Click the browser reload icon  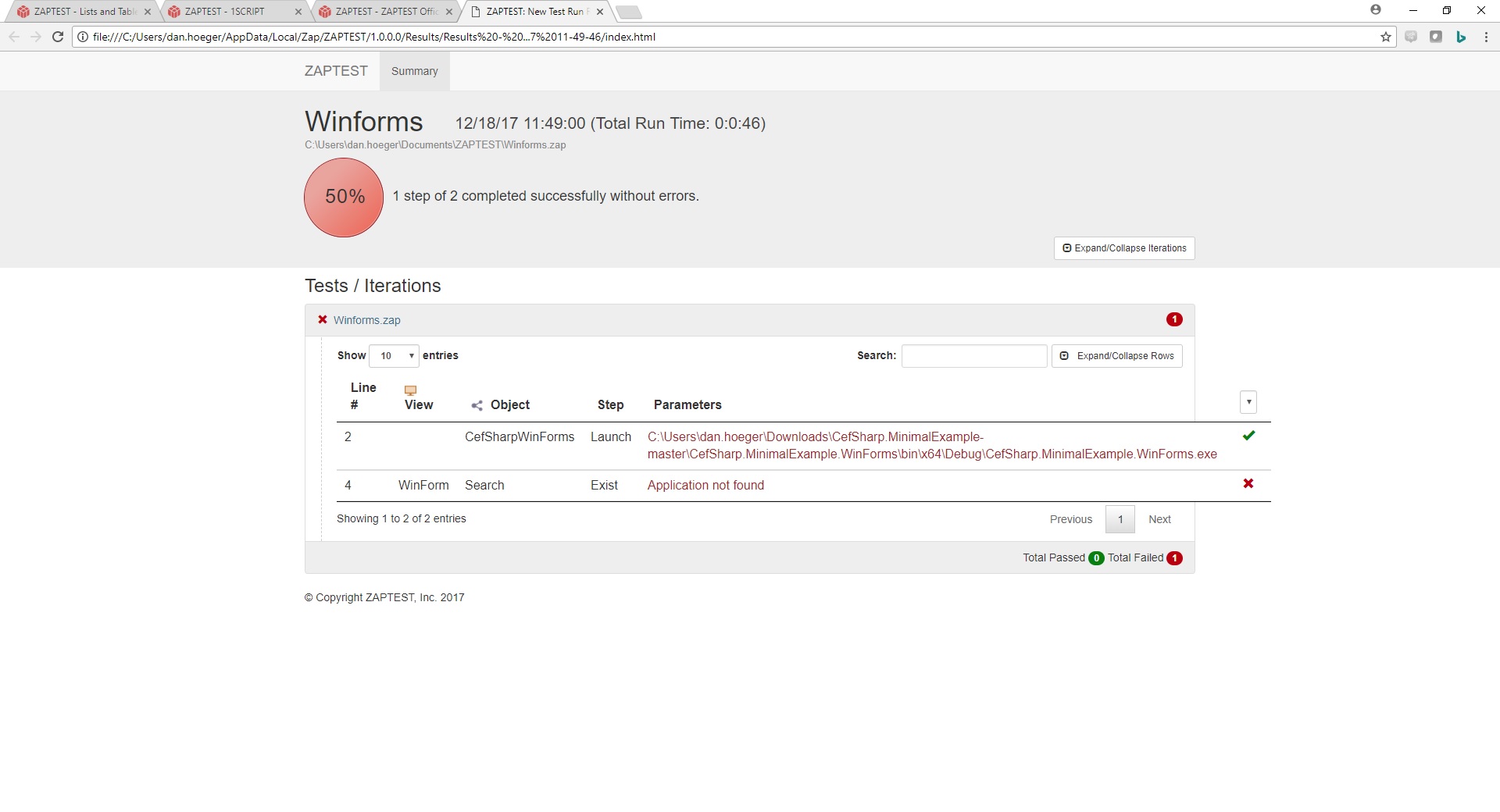point(57,37)
